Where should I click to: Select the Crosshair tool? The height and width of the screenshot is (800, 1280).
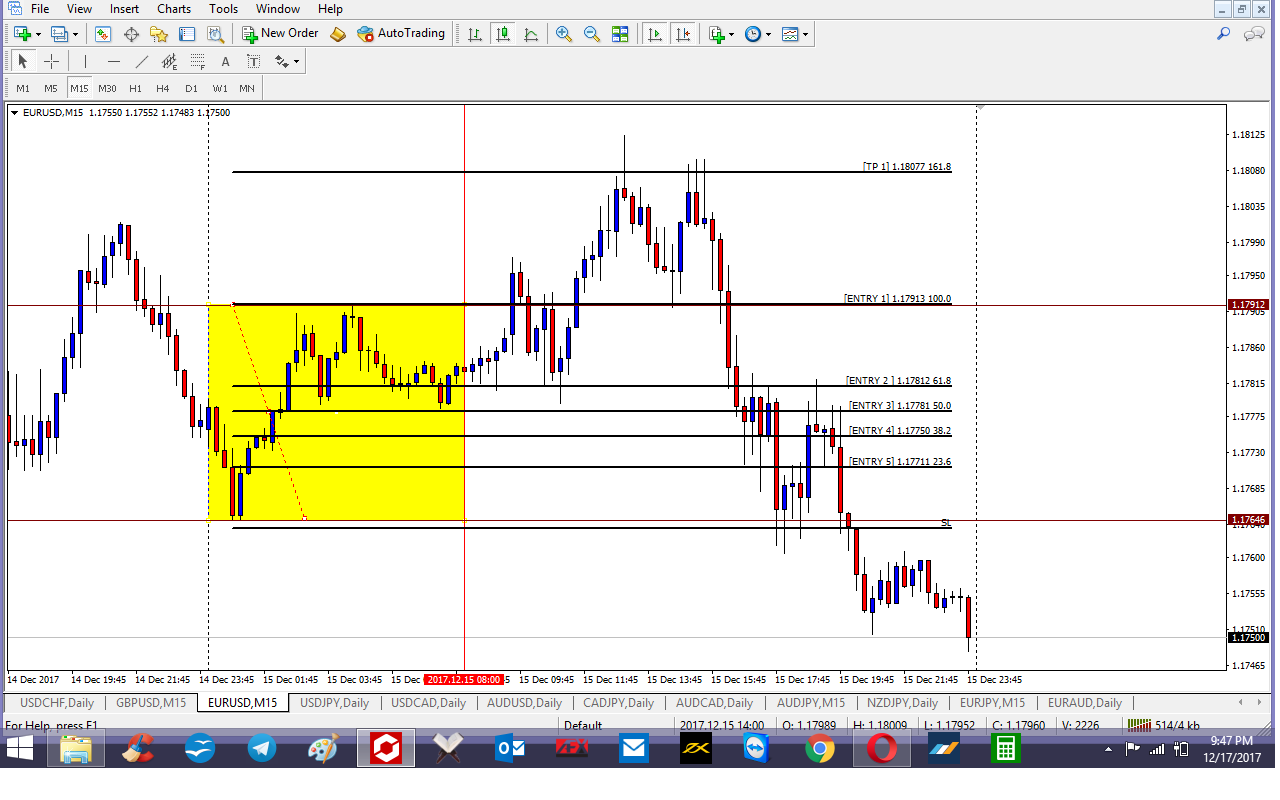click(51, 61)
